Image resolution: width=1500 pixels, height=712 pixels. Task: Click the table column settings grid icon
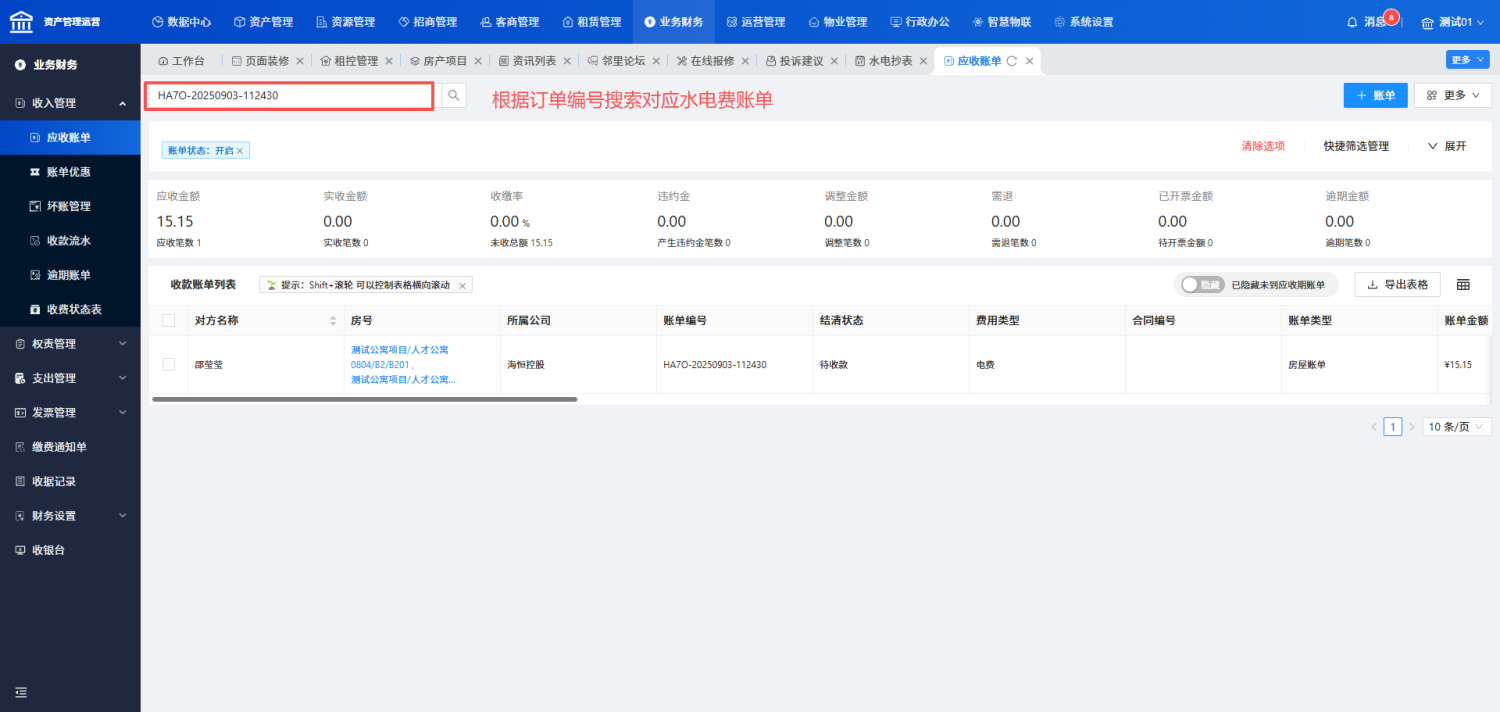1463,285
